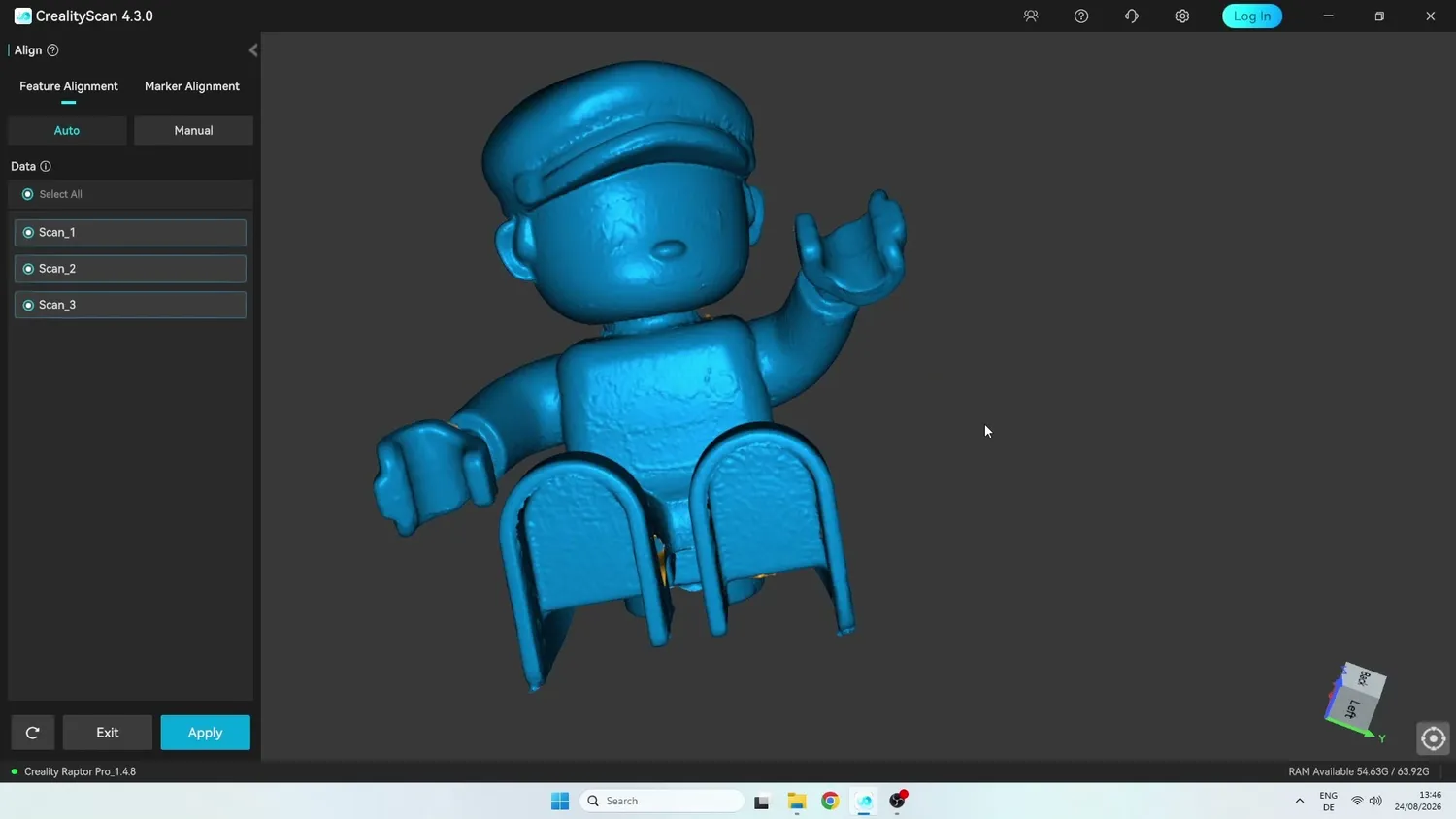Click the Scan_2 row label

click(x=57, y=269)
